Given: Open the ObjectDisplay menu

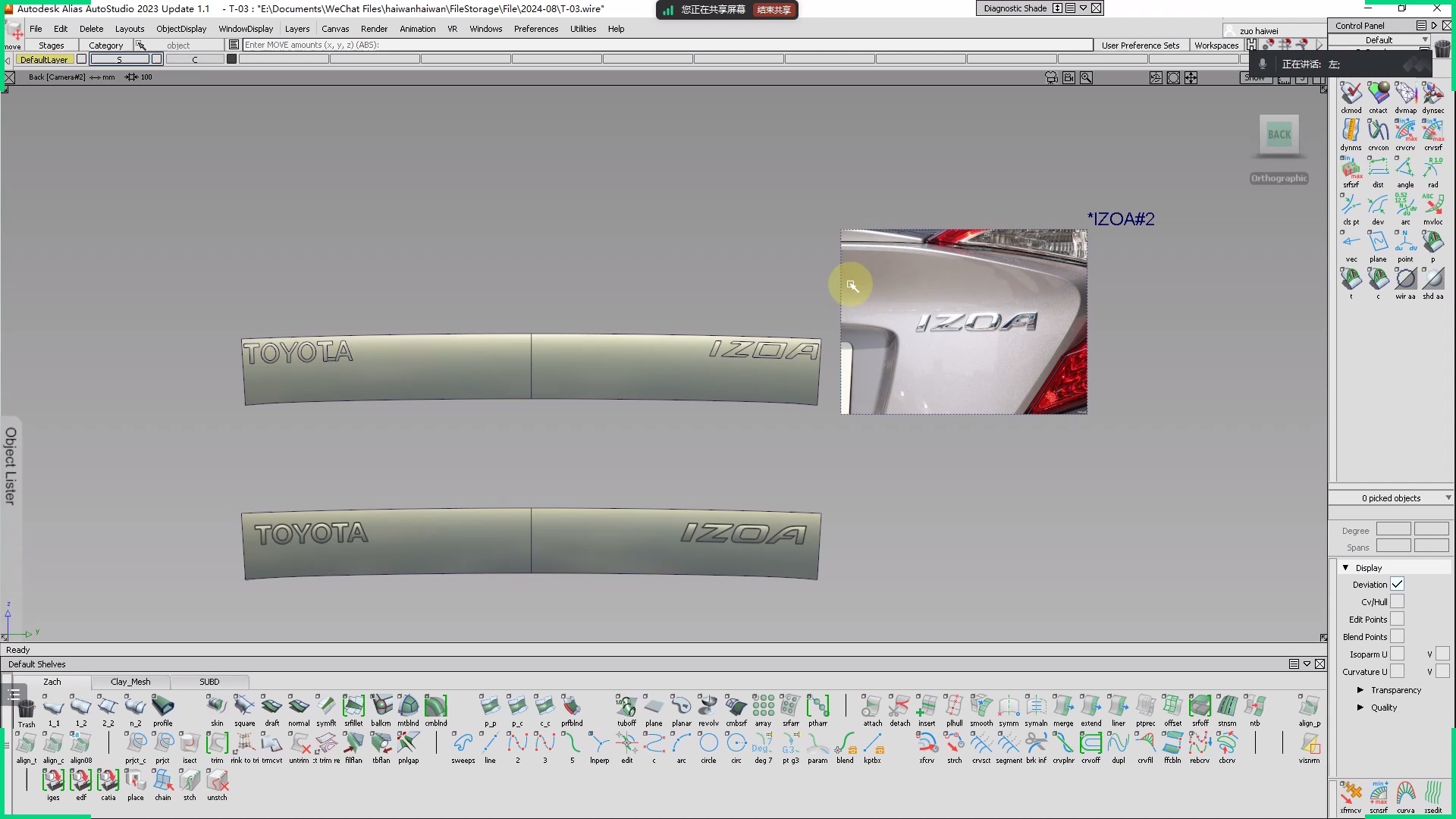Looking at the screenshot, I should 181,29.
